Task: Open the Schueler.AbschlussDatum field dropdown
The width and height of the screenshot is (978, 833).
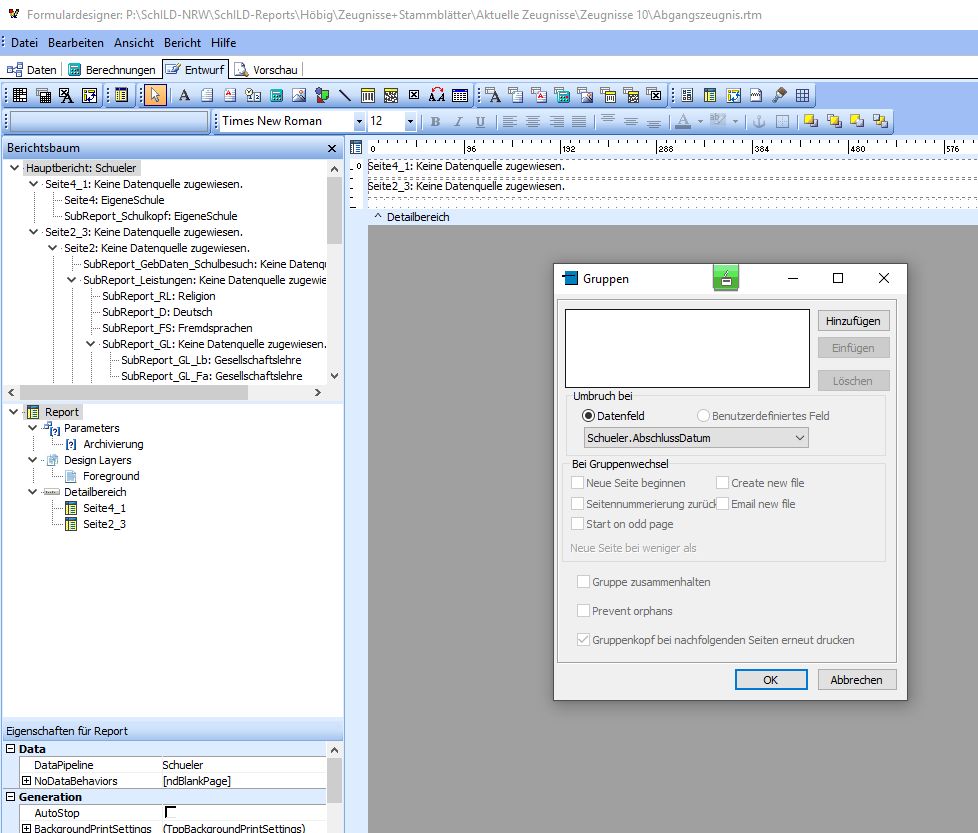Action: pos(800,438)
